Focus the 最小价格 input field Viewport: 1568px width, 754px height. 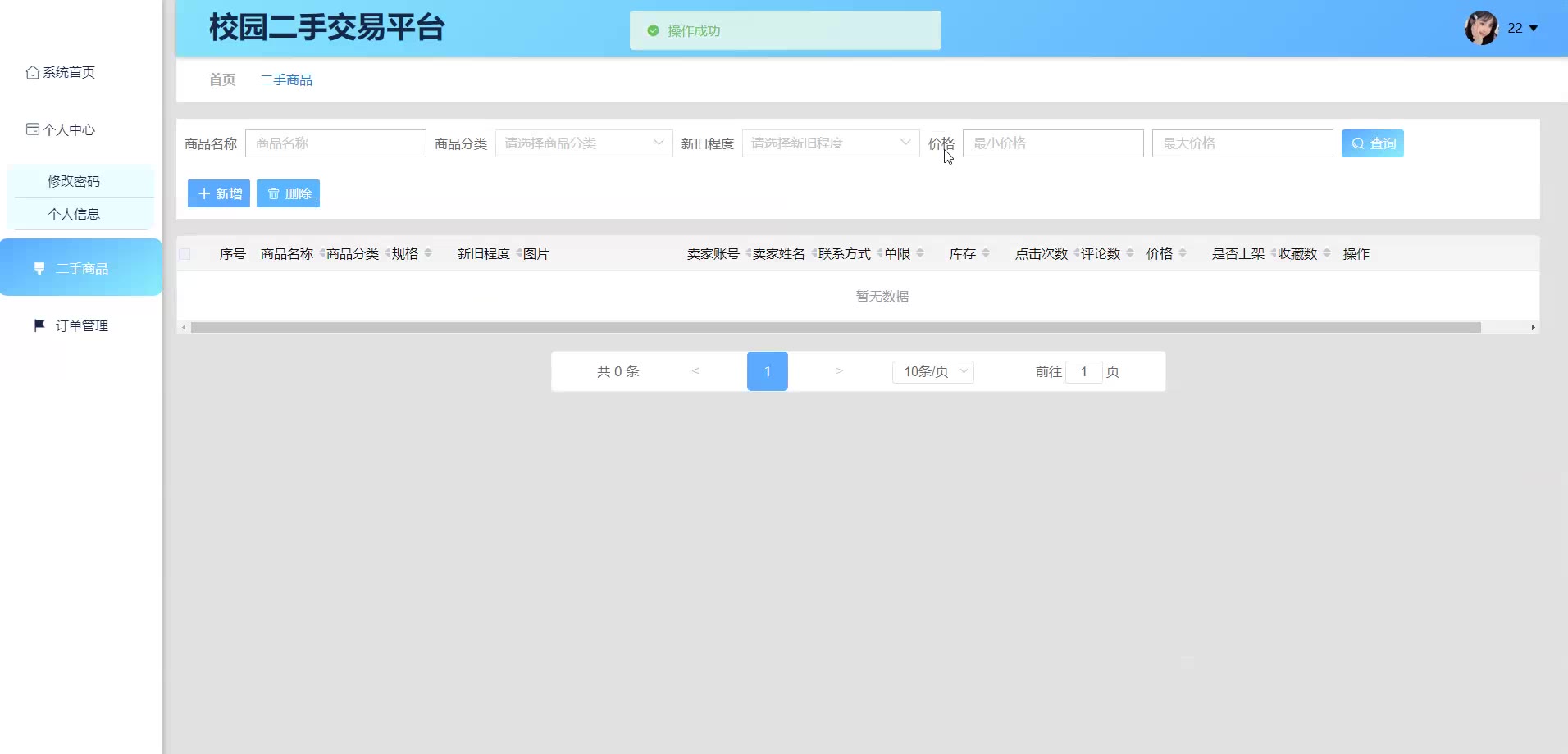coord(1052,143)
